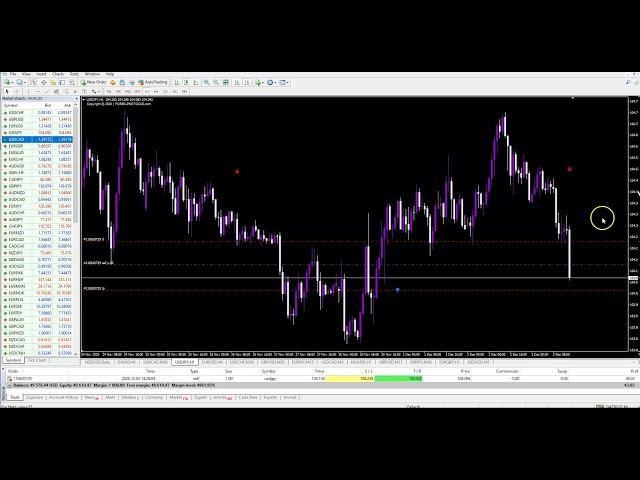Open the Charts menu

tap(57, 74)
